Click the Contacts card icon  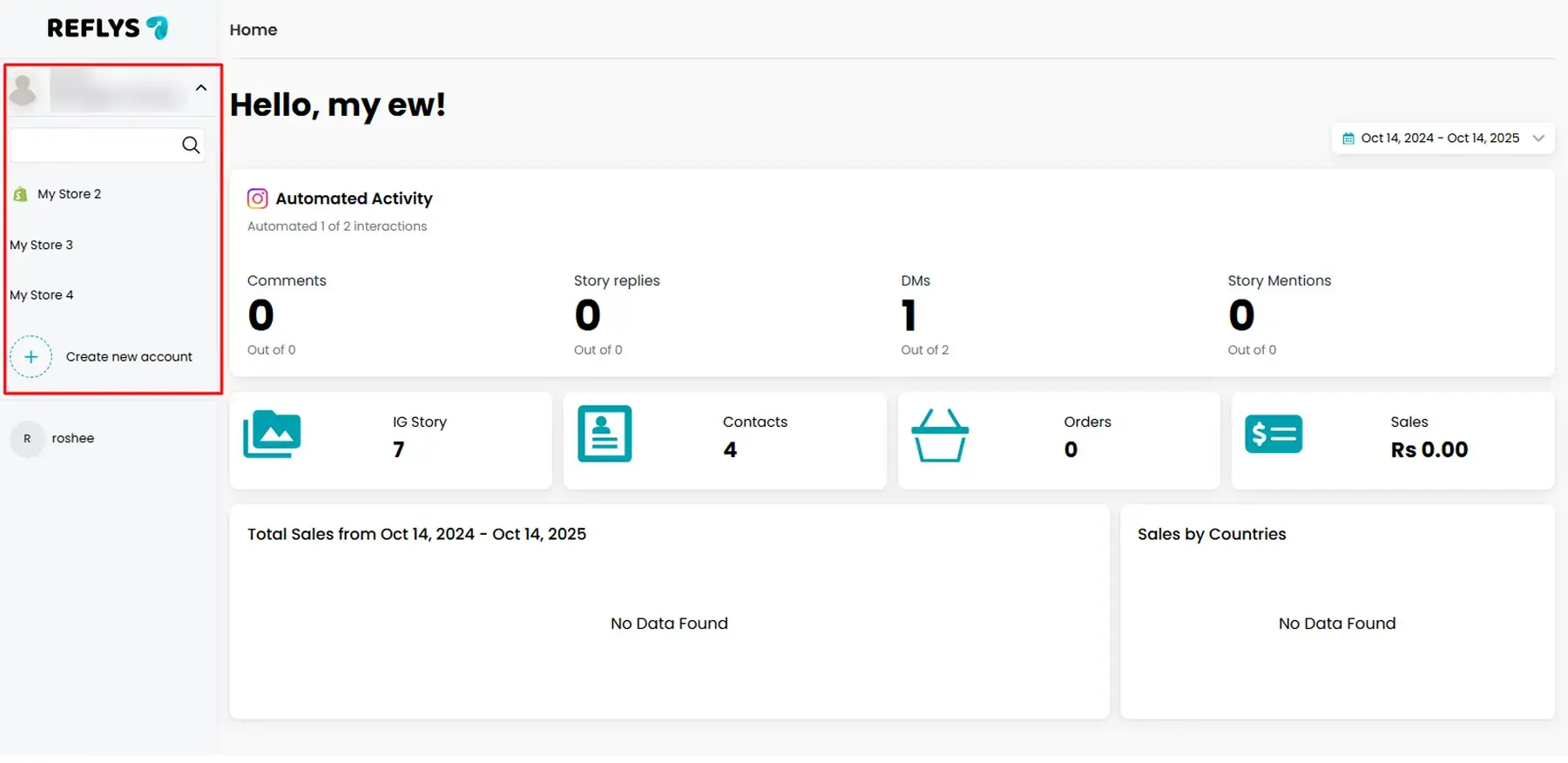[605, 434]
